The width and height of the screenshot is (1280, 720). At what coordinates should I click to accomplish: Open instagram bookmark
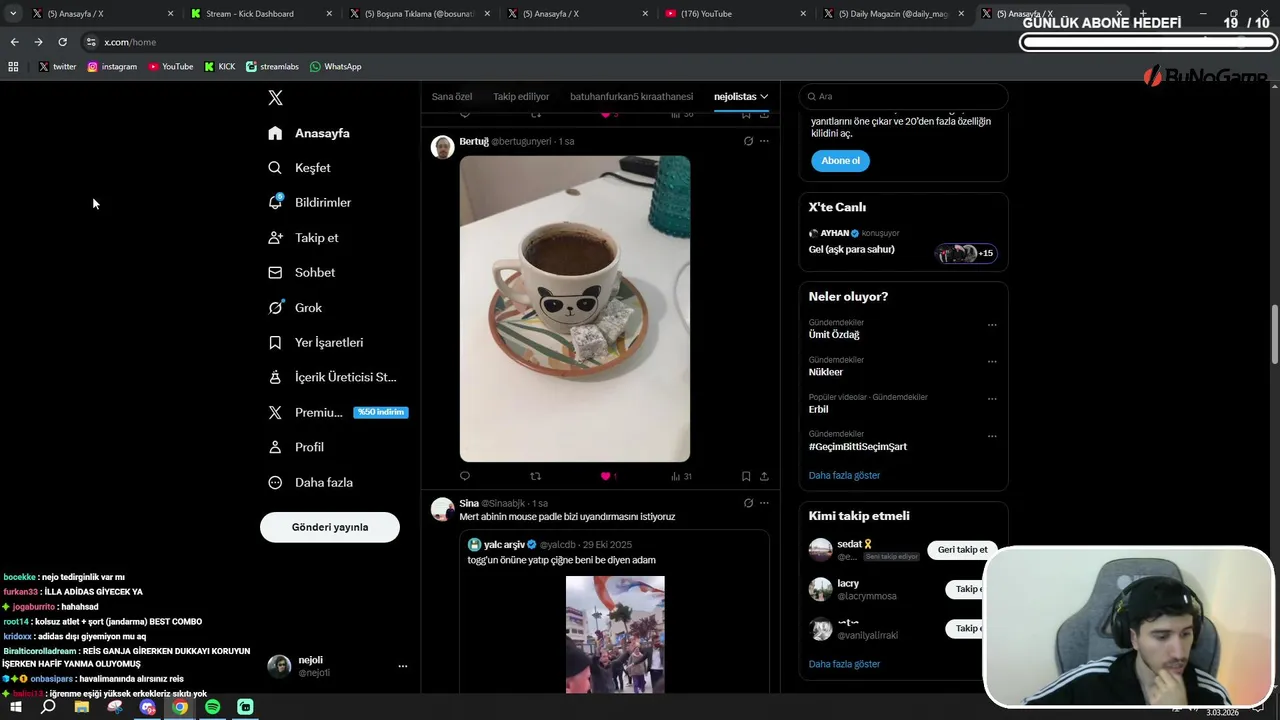point(112,67)
